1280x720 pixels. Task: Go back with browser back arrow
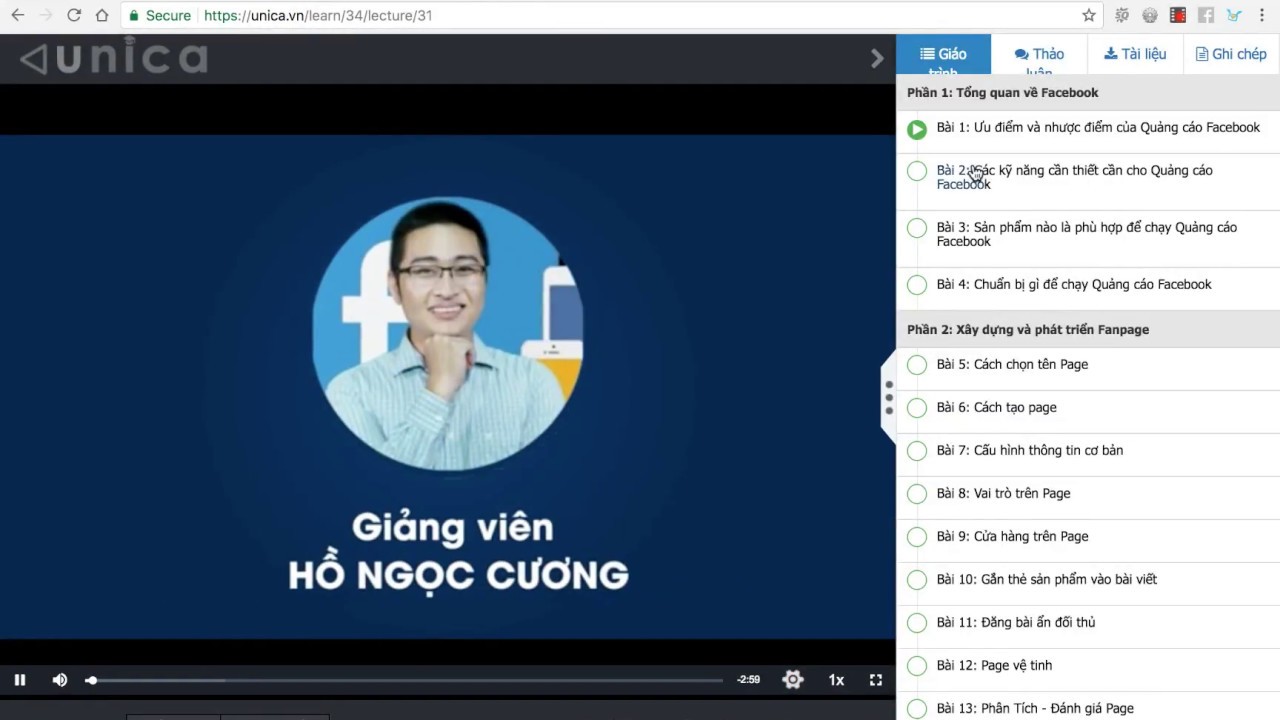point(17,15)
